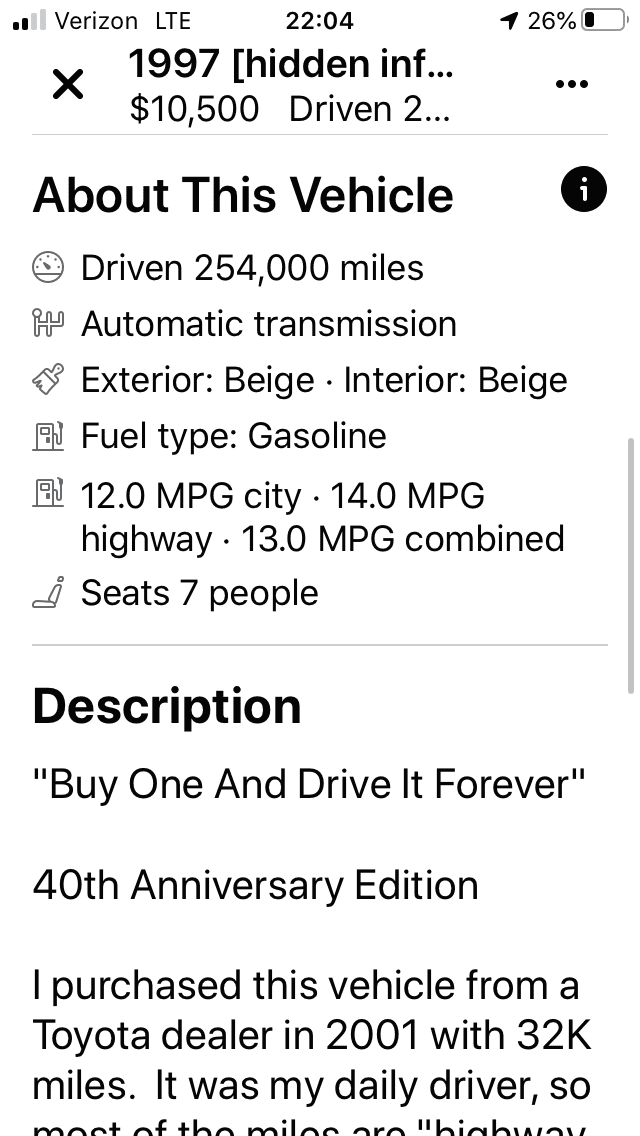This screenshot has height=1136, width=640.
Task: Tap the info icon beside About This Vehicle
Action: pos(583,189)
